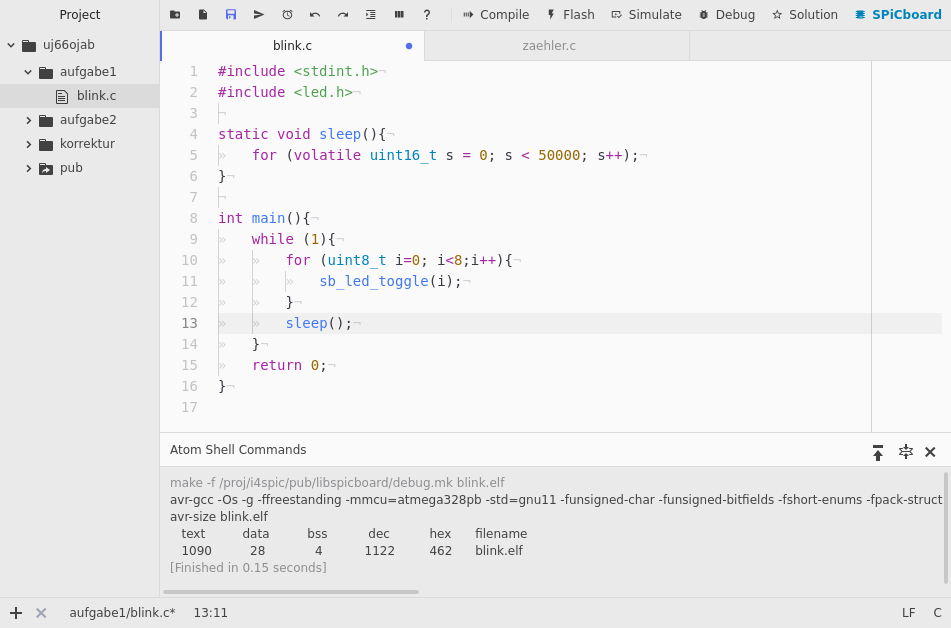Start the Simulate action
Image resolution: width=951 pixels, height=628 pixels.
tap(646, 15)
